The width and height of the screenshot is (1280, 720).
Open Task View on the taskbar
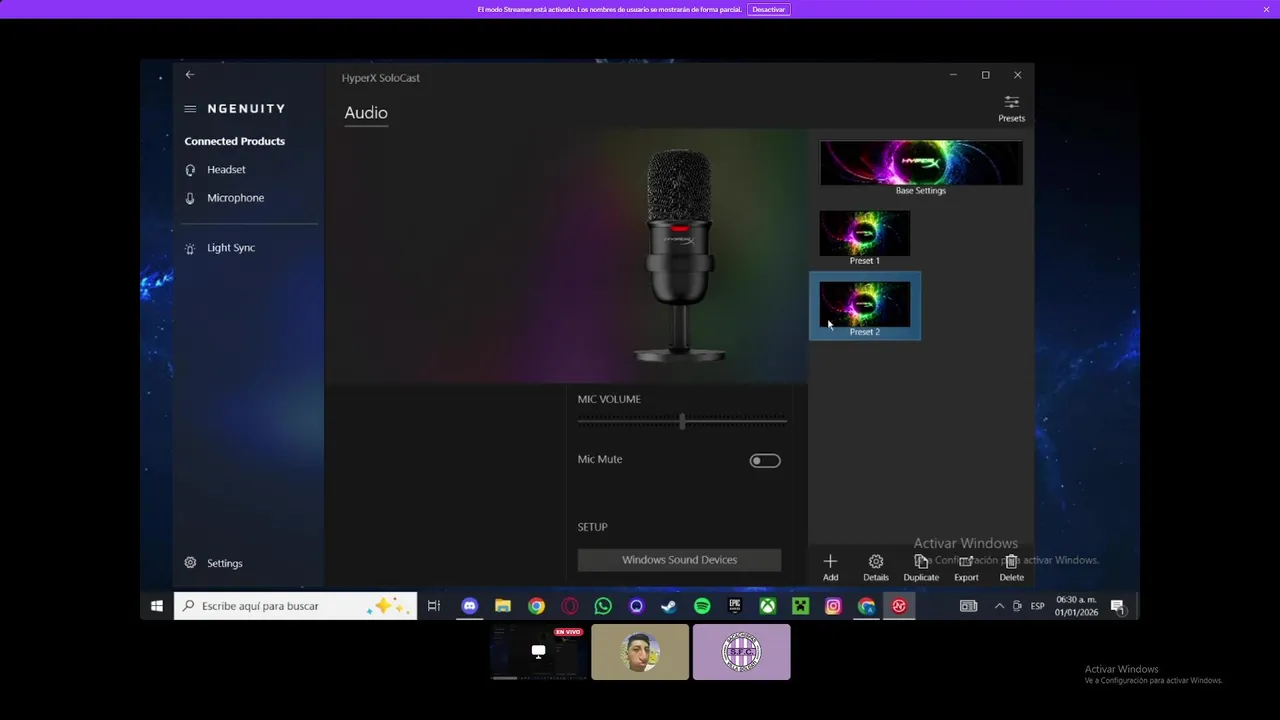pos(434,606)
